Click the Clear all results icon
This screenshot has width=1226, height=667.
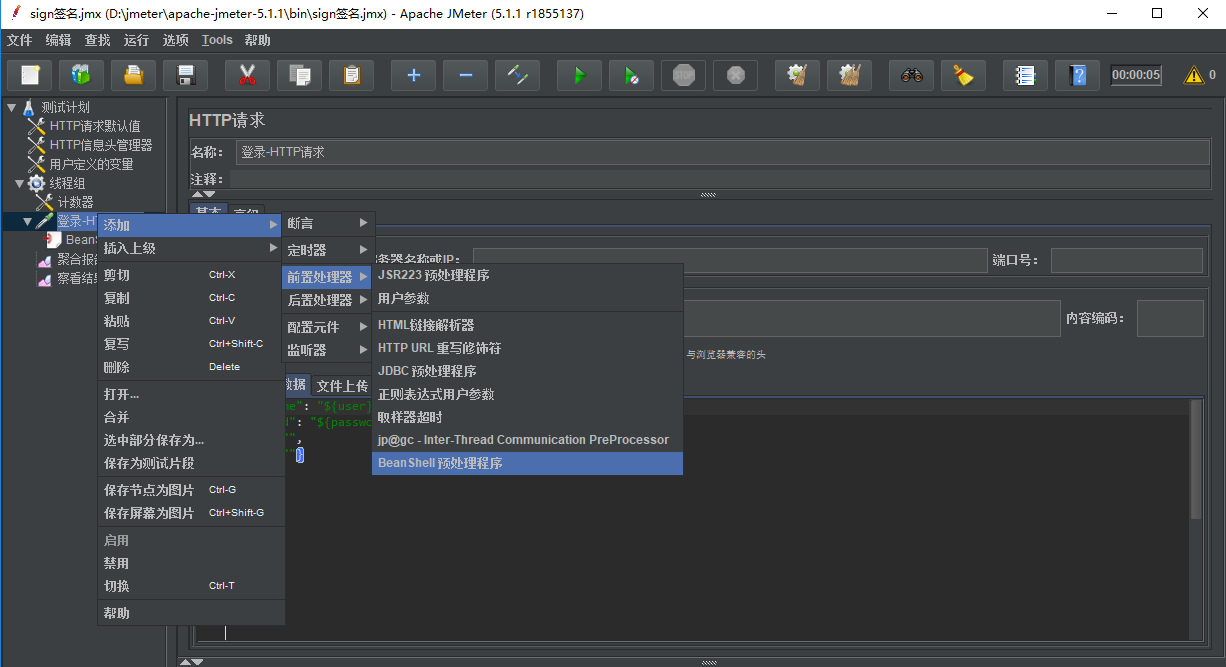click(849, 75)
